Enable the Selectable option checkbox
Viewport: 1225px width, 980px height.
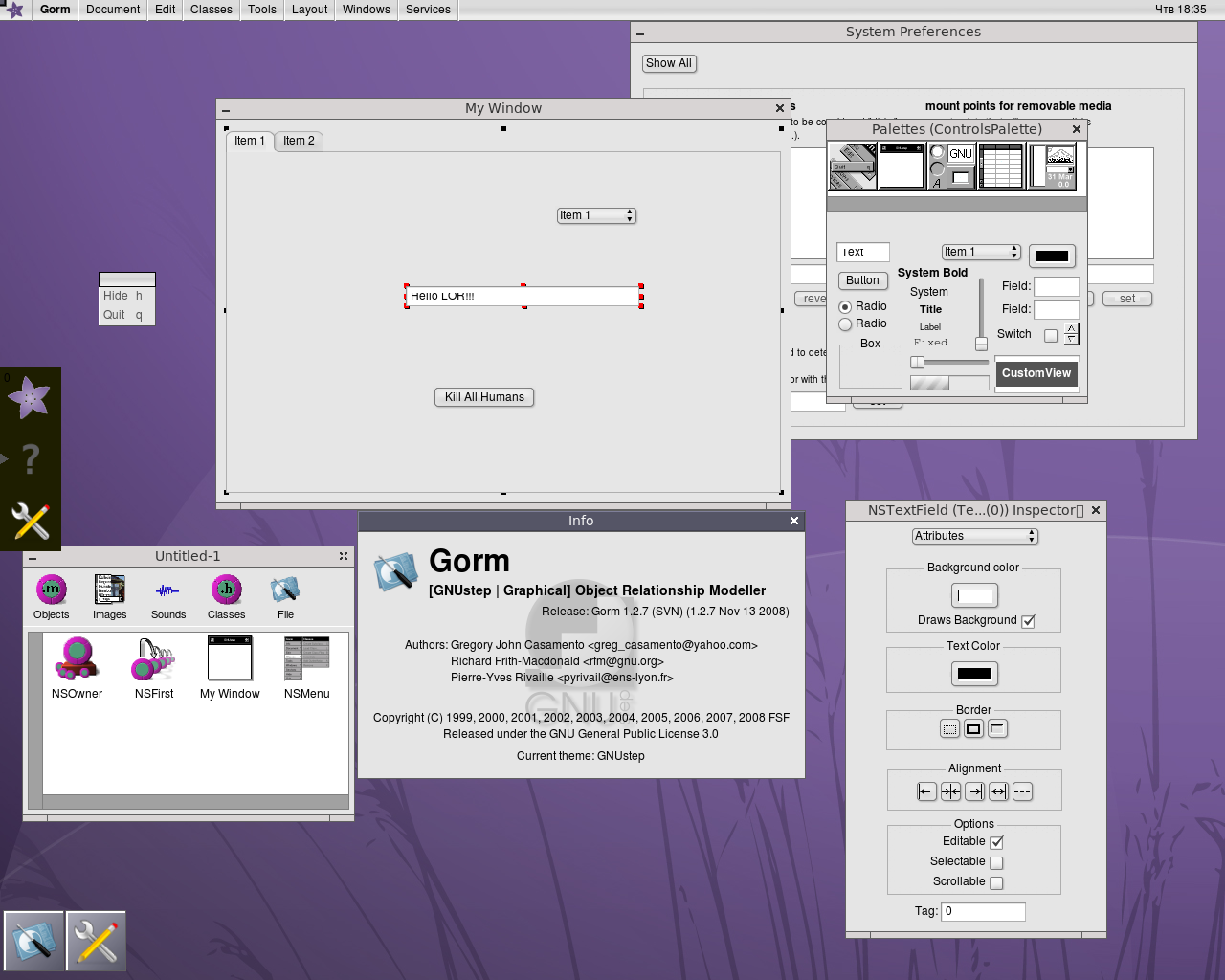coord(996,862)
